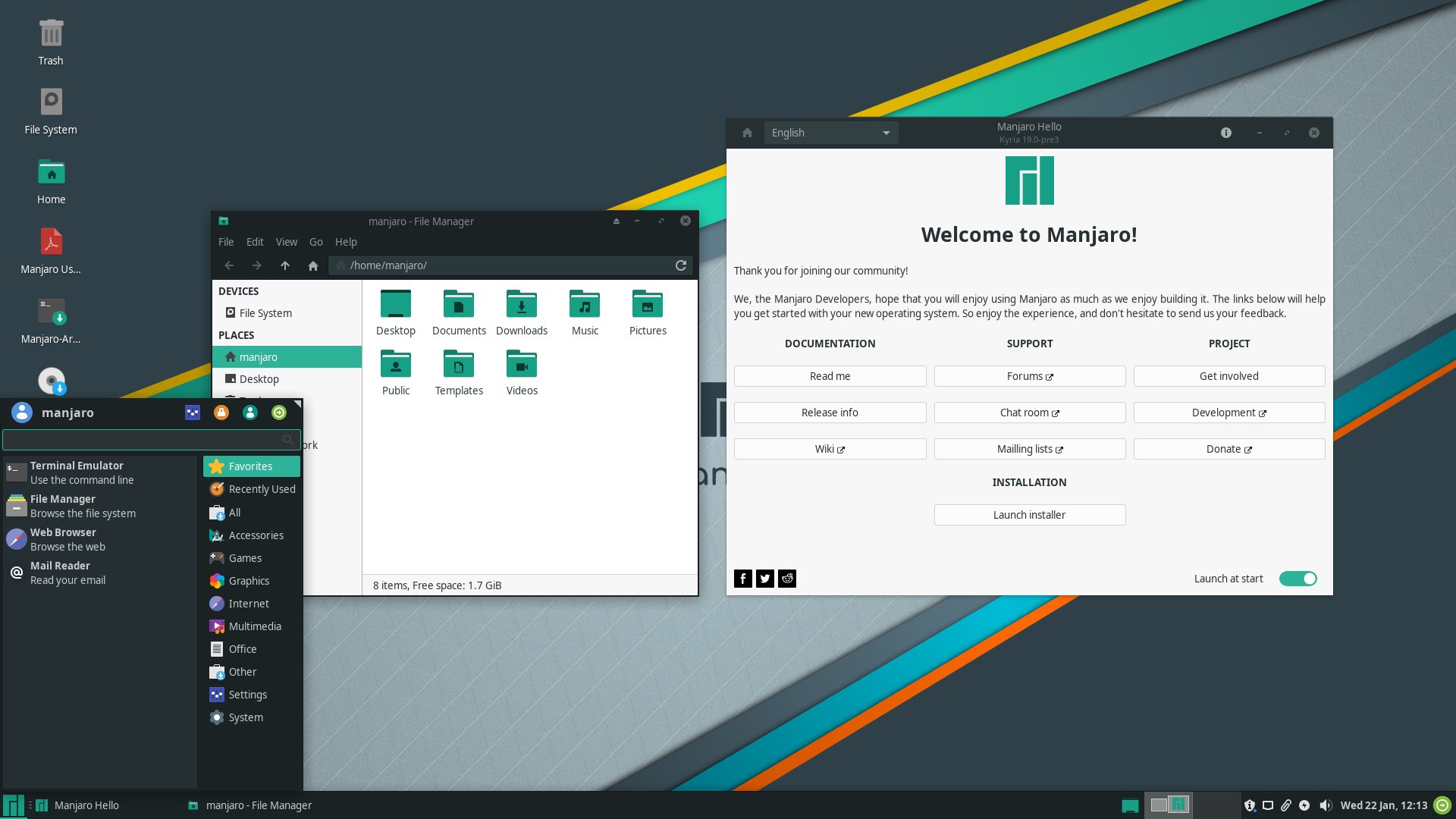Screen dimensions: 1456x819
Task: Open the Reddit icon in Manjaro Hello
Action: (786, 578)
